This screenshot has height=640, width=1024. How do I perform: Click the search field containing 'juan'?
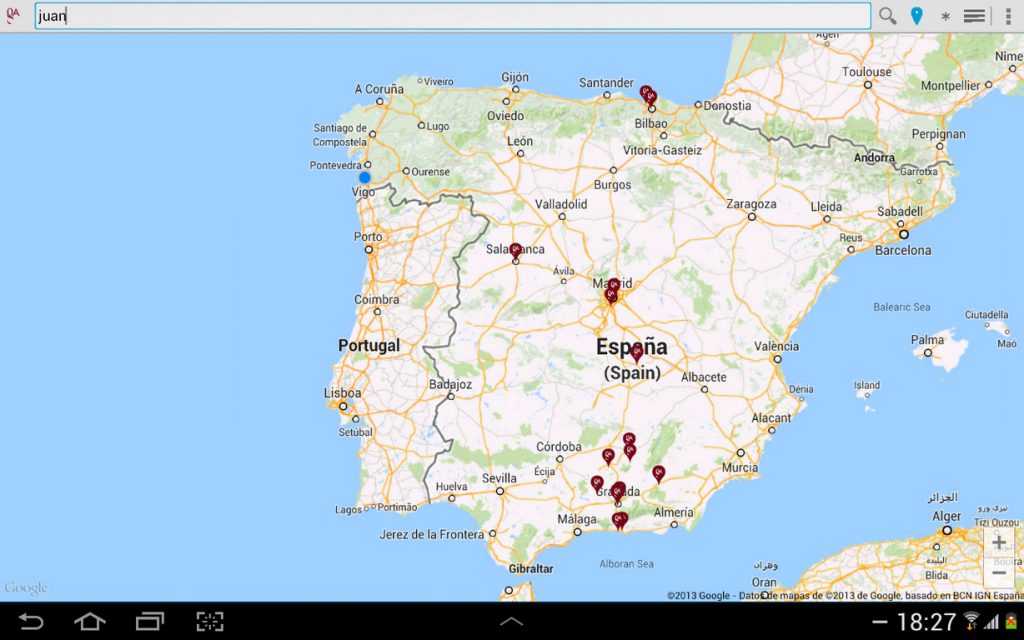(452, 16)
